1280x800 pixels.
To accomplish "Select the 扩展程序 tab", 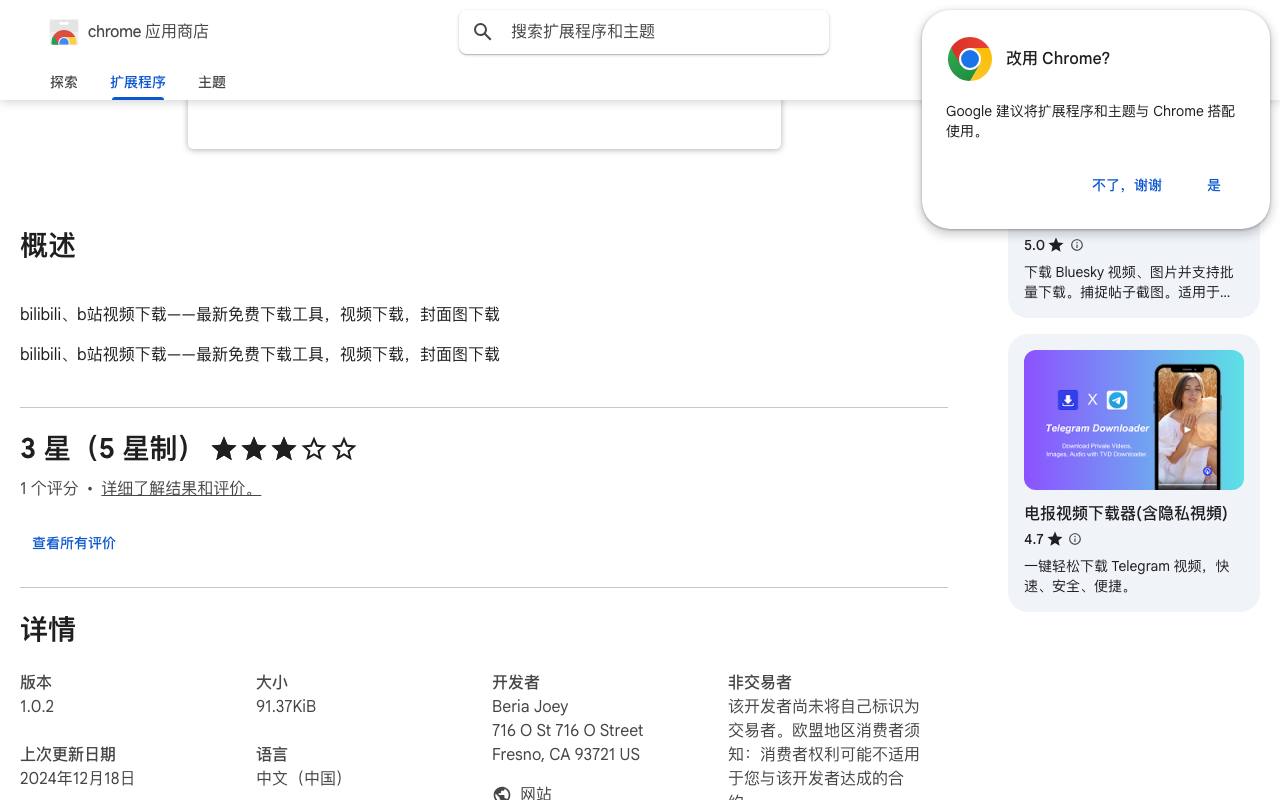I will point(138,82).
